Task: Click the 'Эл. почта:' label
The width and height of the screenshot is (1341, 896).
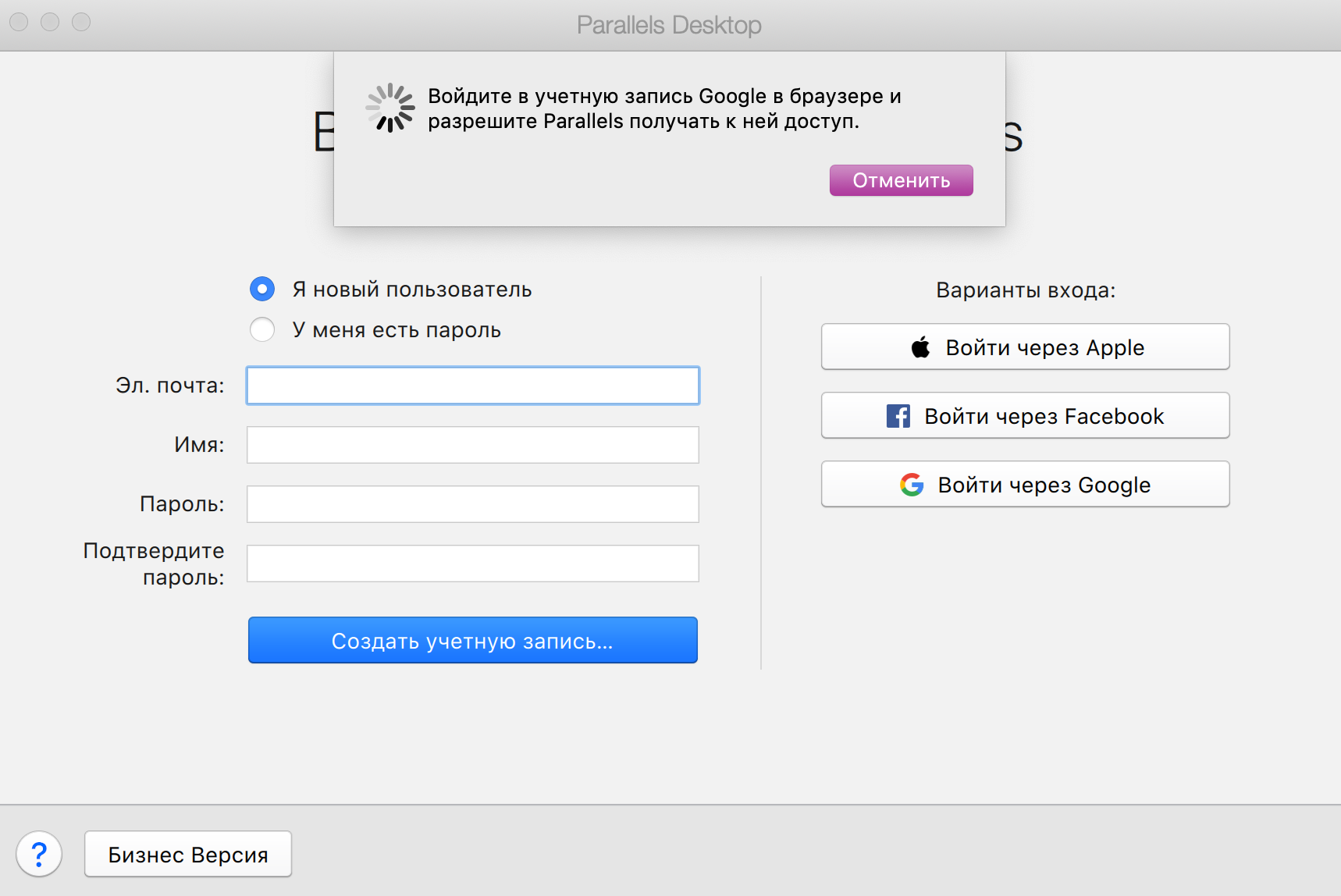Action: coord(170,386)
